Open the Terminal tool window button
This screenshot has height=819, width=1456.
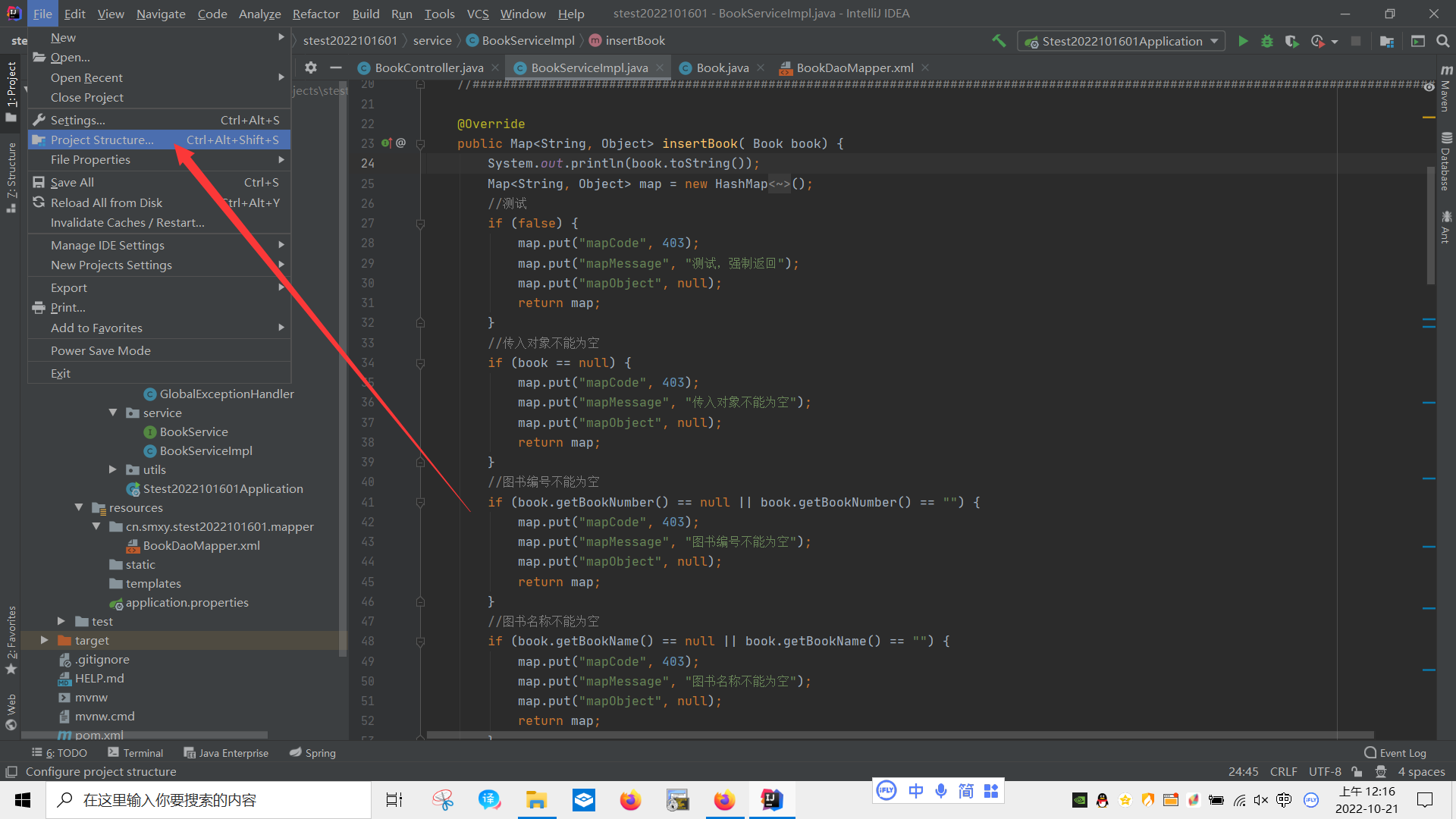pyautogui.click(x=135, y=752)
